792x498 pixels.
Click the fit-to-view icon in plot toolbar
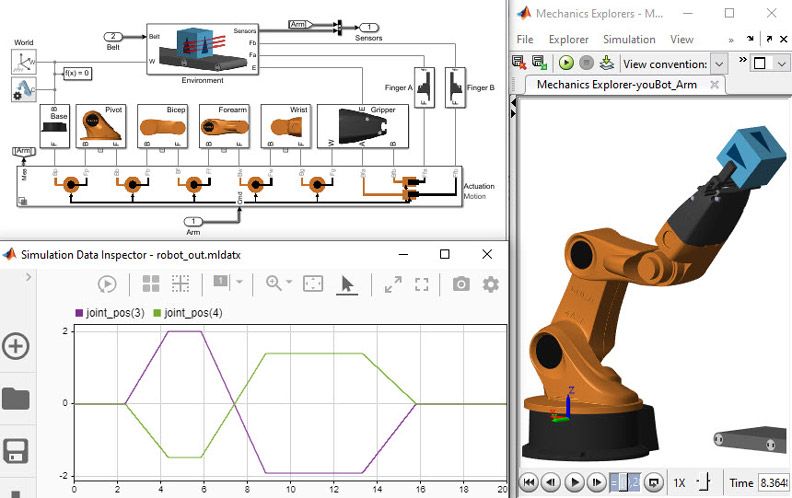coord(313,284)
